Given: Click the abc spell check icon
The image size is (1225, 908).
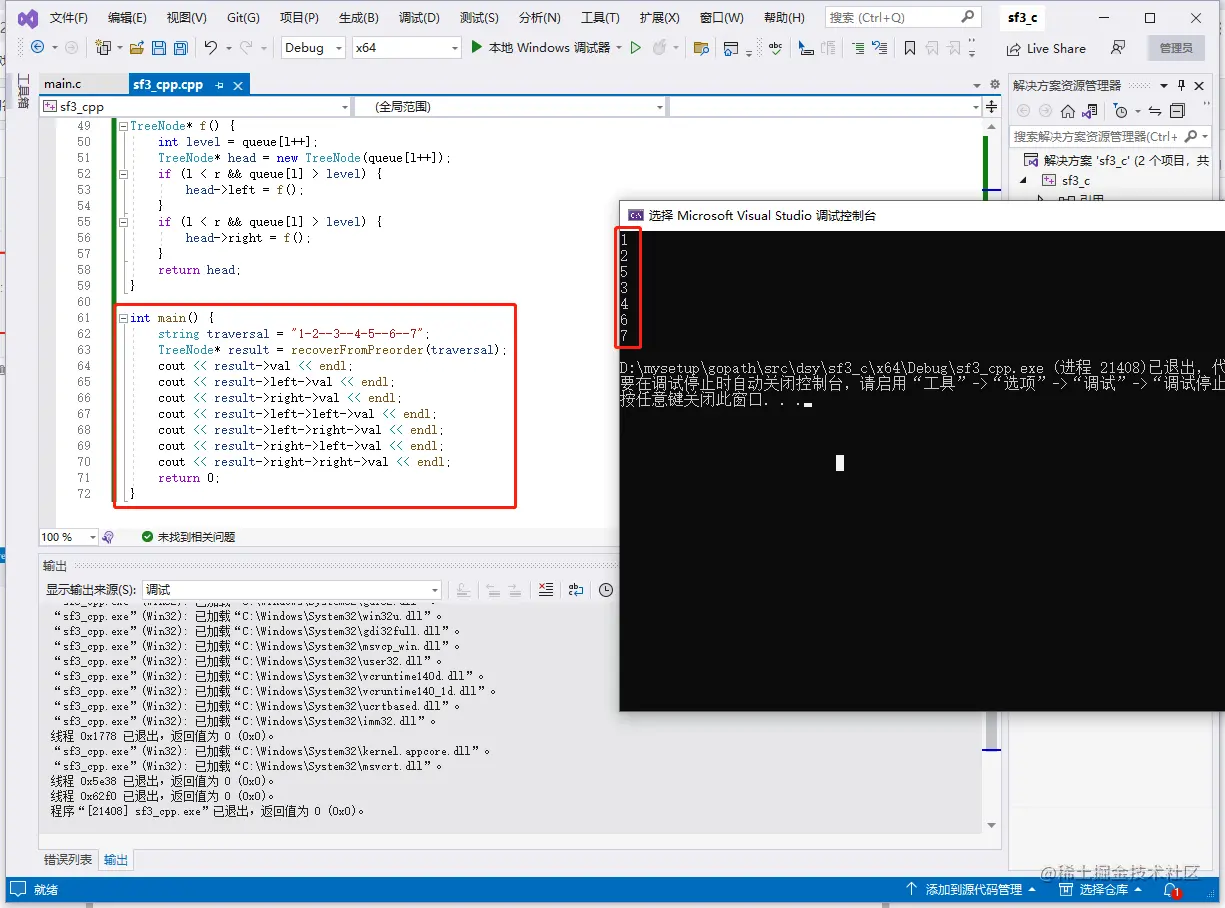Looking at the screenshot, I should point(774,48).
